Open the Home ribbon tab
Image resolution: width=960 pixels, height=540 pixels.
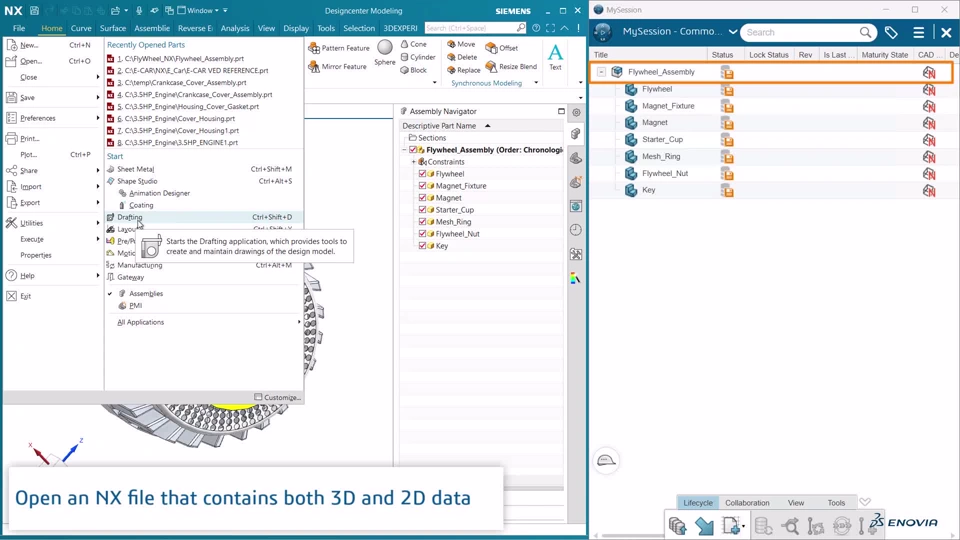click(x=51, y=28)
